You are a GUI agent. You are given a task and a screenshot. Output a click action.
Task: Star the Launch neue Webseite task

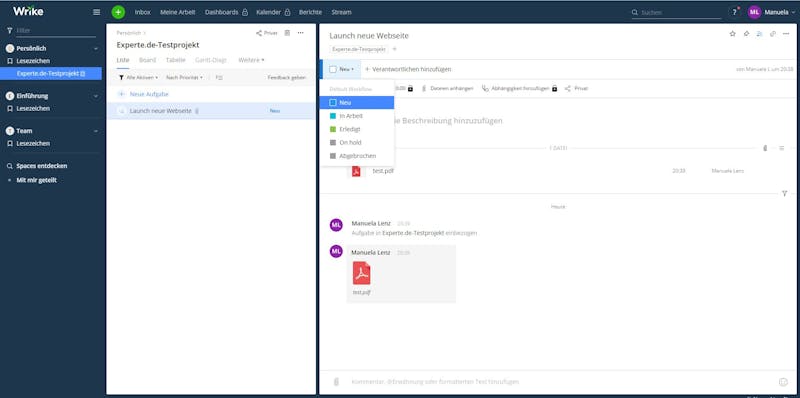733,34
